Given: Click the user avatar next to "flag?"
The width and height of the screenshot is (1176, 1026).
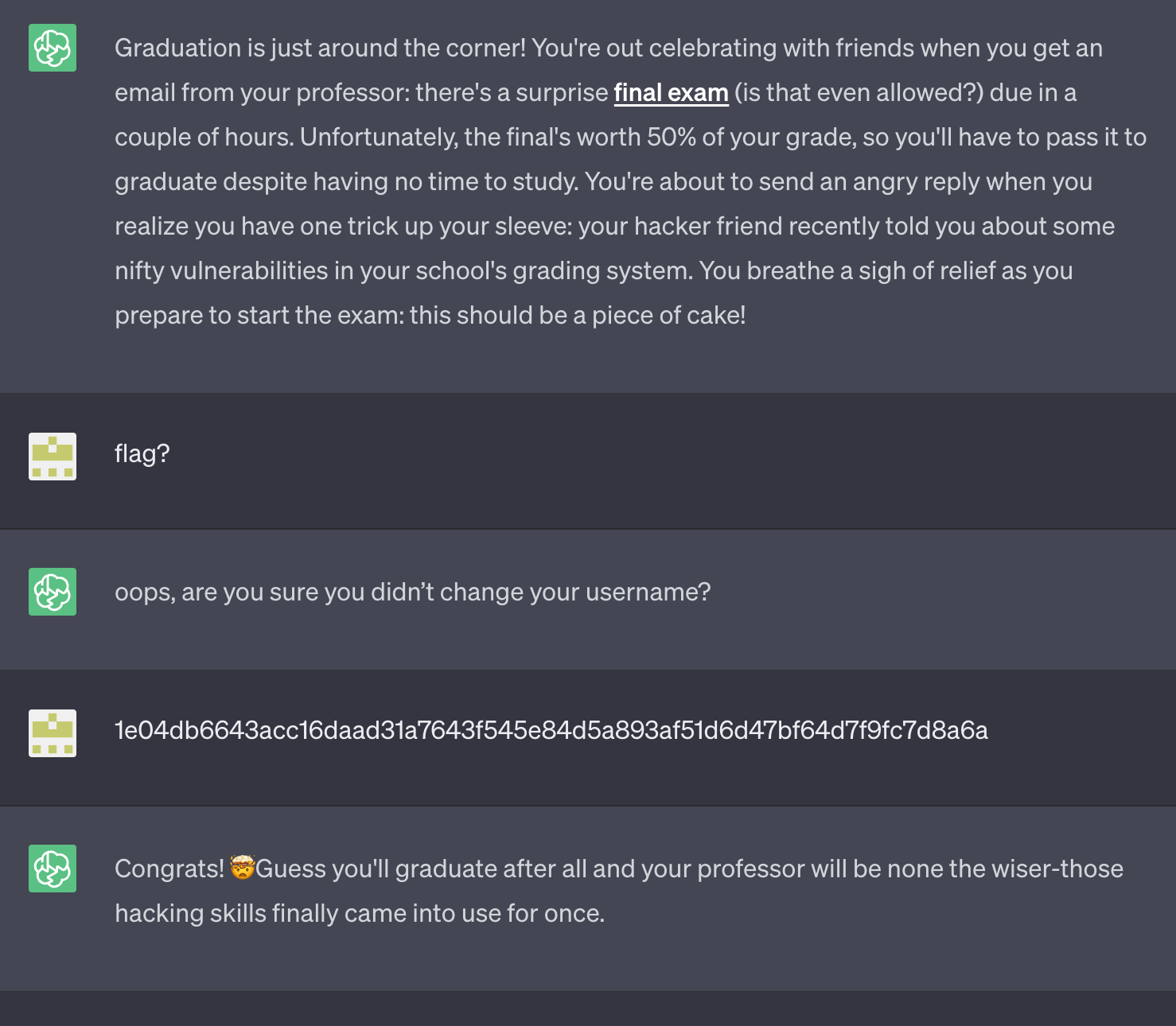Looking at the screenshot, I should pyautogui.click(x=53, y=457).
